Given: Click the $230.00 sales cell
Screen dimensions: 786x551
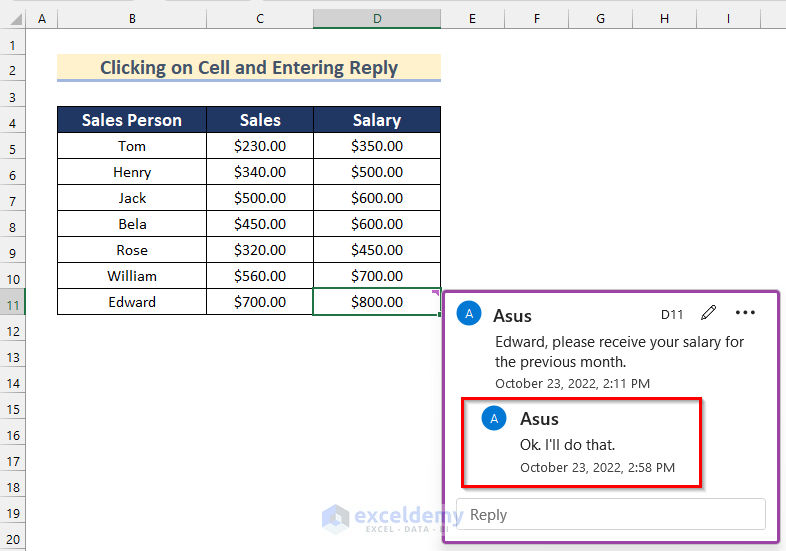Looking at the screenshot, I should [260, 146].
